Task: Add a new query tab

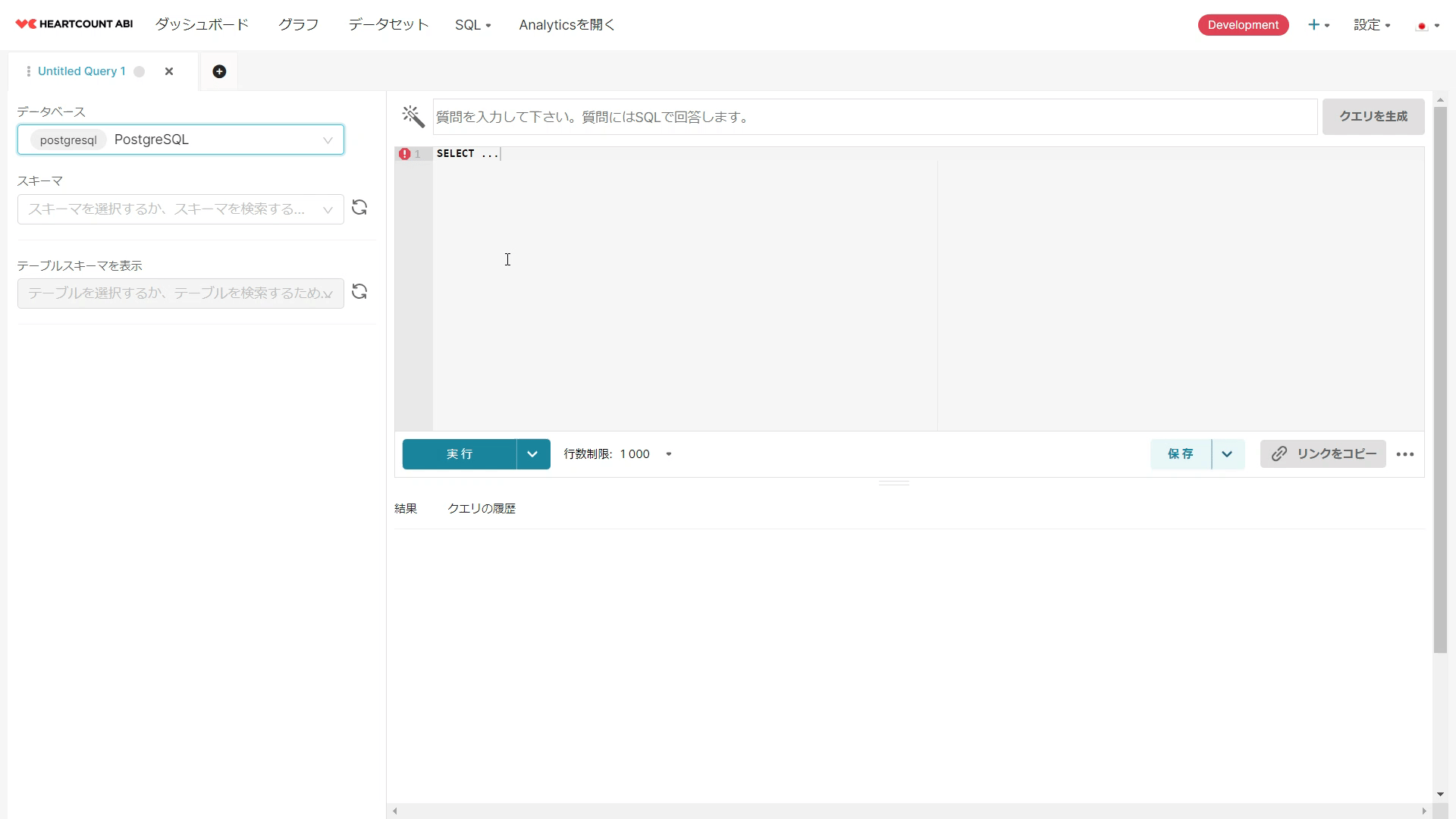Action: point(219,71)
